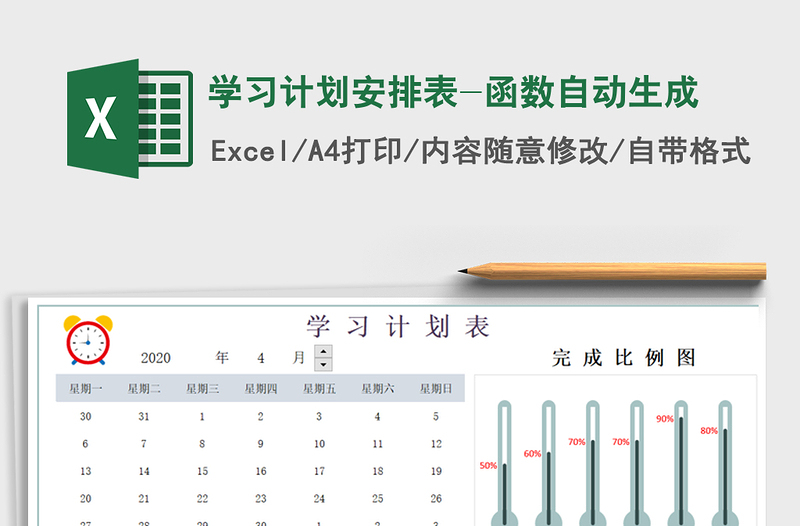Select calendar date cell 20
Image resolution: width=800 pixels, height=526 pixels.
[86, 498]
